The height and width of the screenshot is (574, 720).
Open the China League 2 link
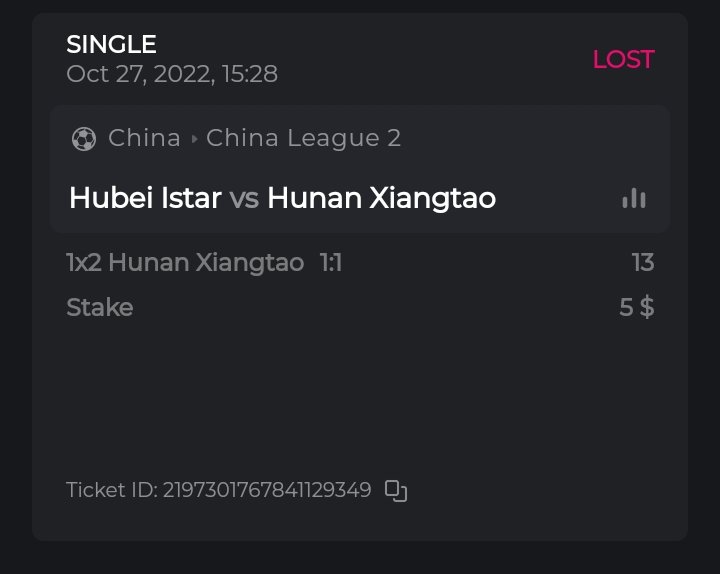pos(303,138)
